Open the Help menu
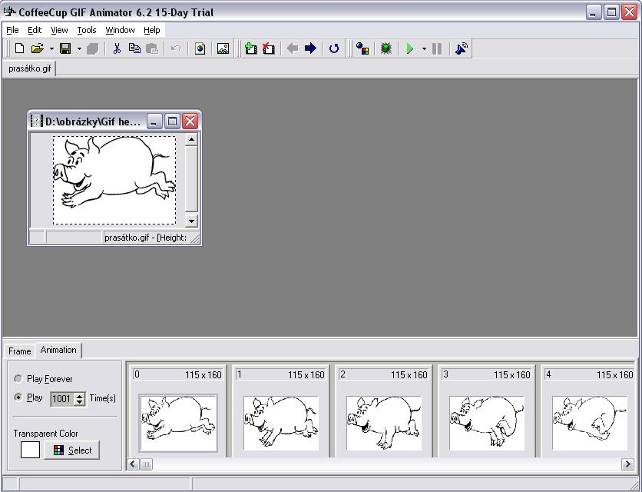The image size is (642, 492). (151, 30)
